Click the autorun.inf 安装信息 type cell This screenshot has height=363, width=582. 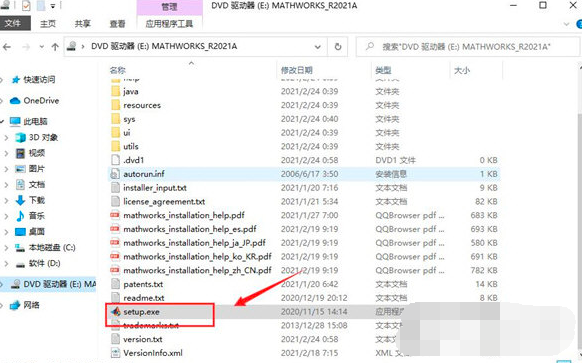[391, 174]
